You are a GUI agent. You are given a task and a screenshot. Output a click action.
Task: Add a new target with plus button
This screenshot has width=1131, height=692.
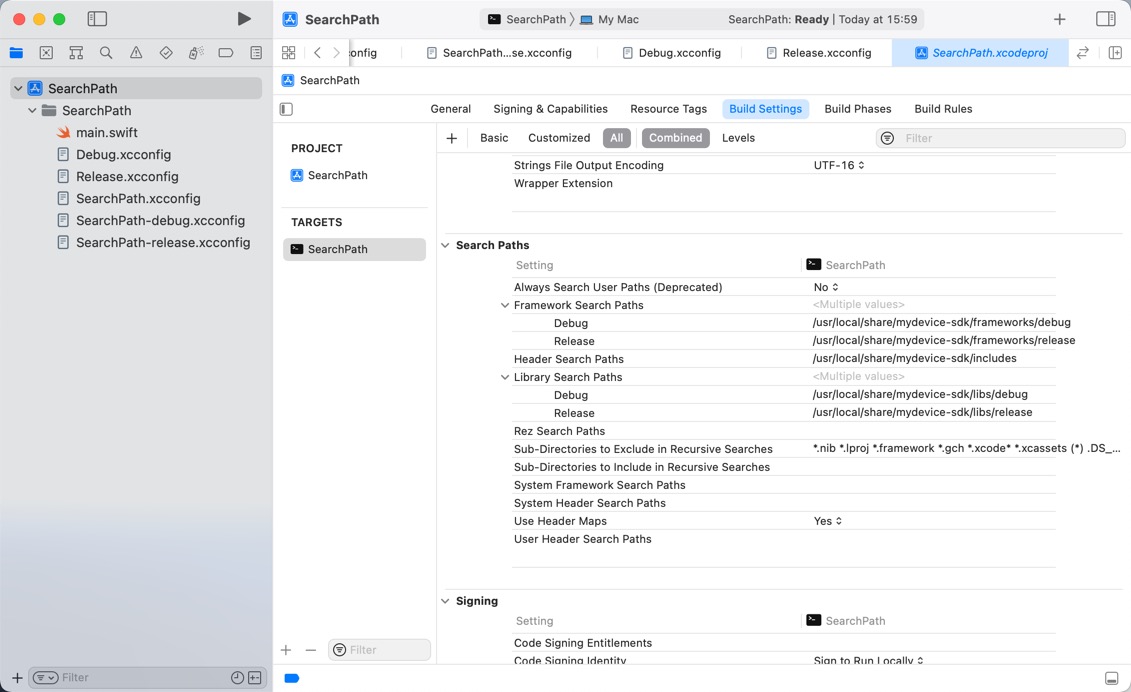pyautogui.click(x=286, y=650)
